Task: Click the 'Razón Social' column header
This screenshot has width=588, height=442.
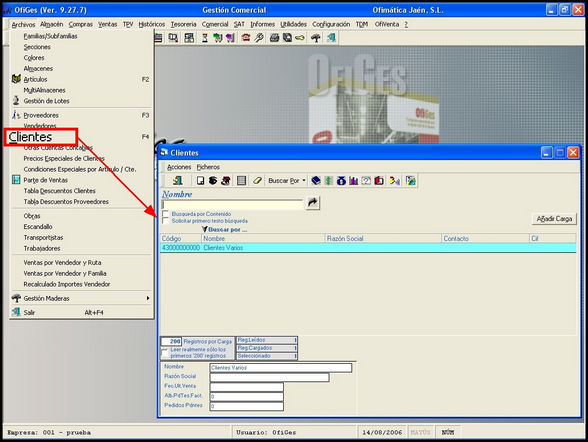Action: coord(383,238)
